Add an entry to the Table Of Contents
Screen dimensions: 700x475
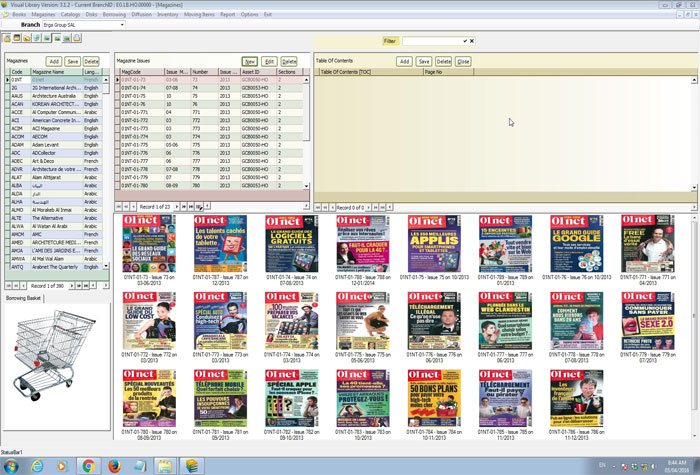[x=404, y=62]
